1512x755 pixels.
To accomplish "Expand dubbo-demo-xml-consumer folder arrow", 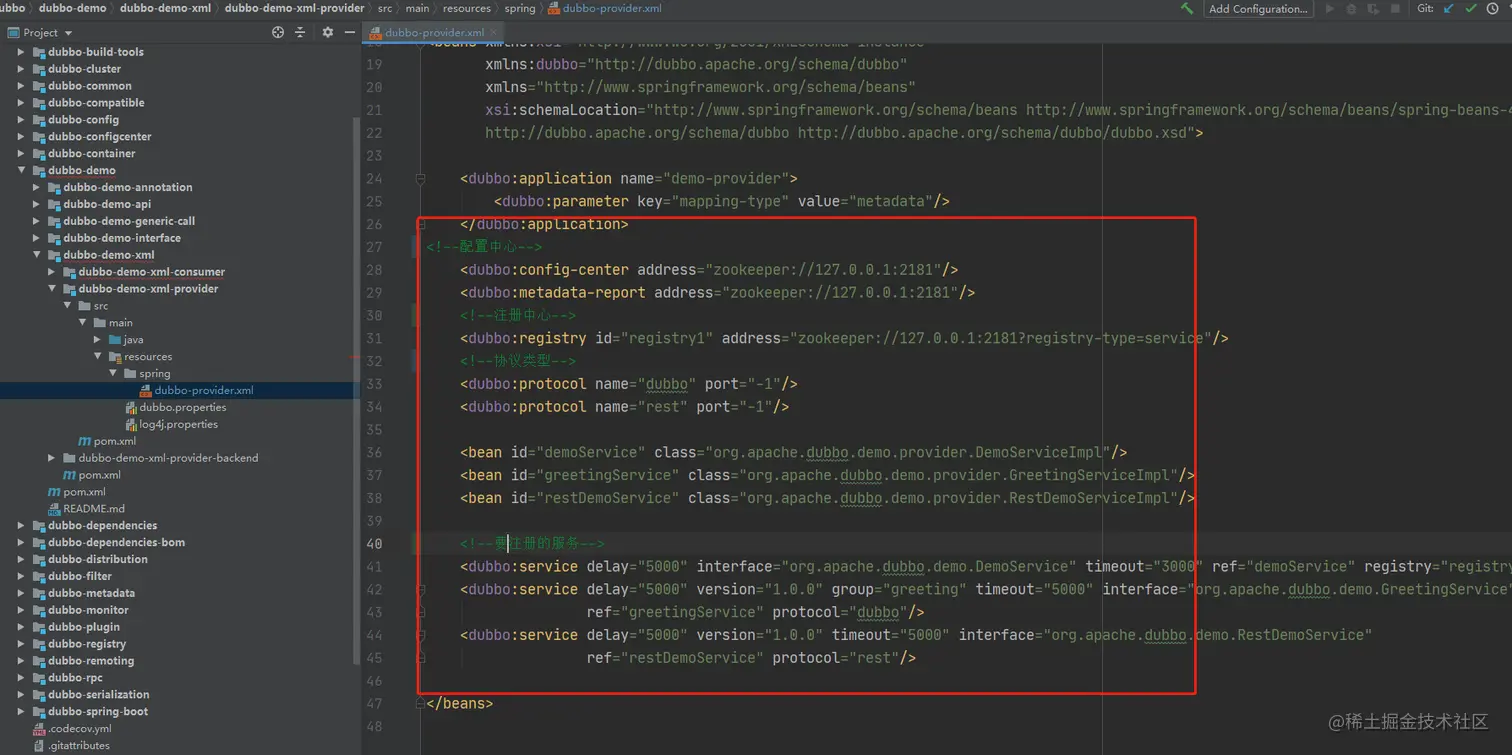I will 52,272.
